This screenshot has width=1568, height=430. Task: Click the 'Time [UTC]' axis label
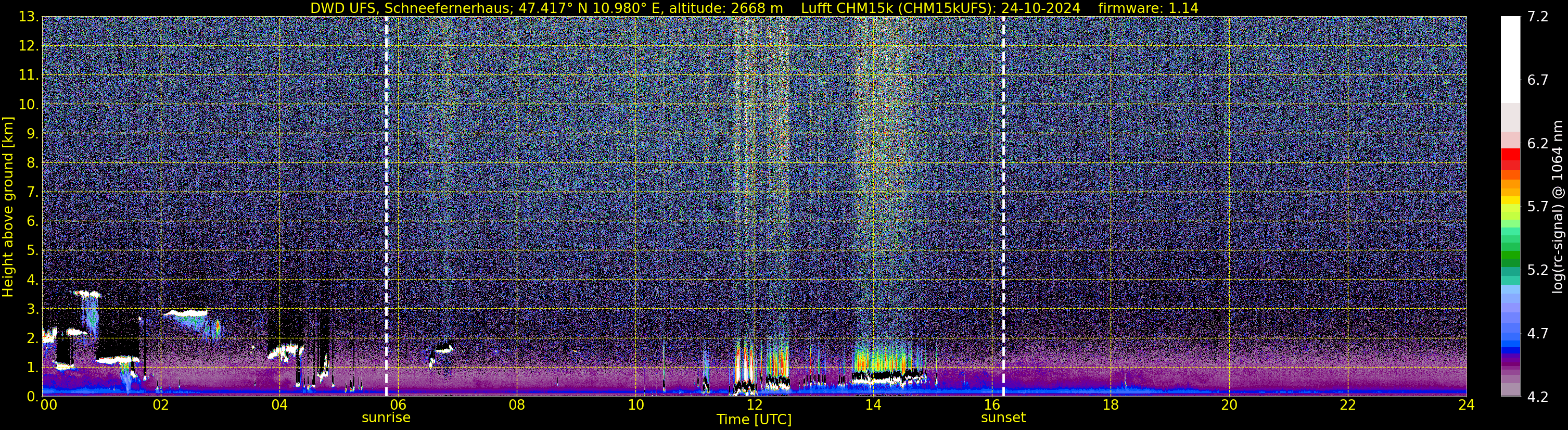[x=754, y=420]
